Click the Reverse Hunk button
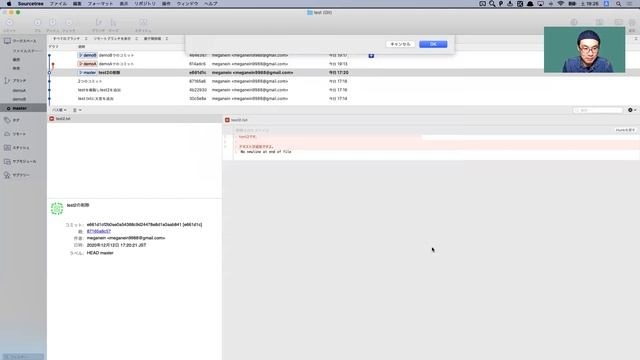Viewport: 640px width, 360px height. click(625, 130)
